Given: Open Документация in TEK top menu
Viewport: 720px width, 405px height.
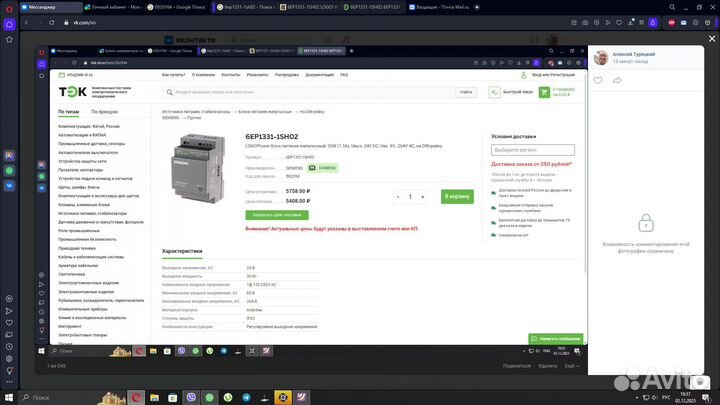Looking at the screenshot, I should pyautogui.click(x=319, y=74).
